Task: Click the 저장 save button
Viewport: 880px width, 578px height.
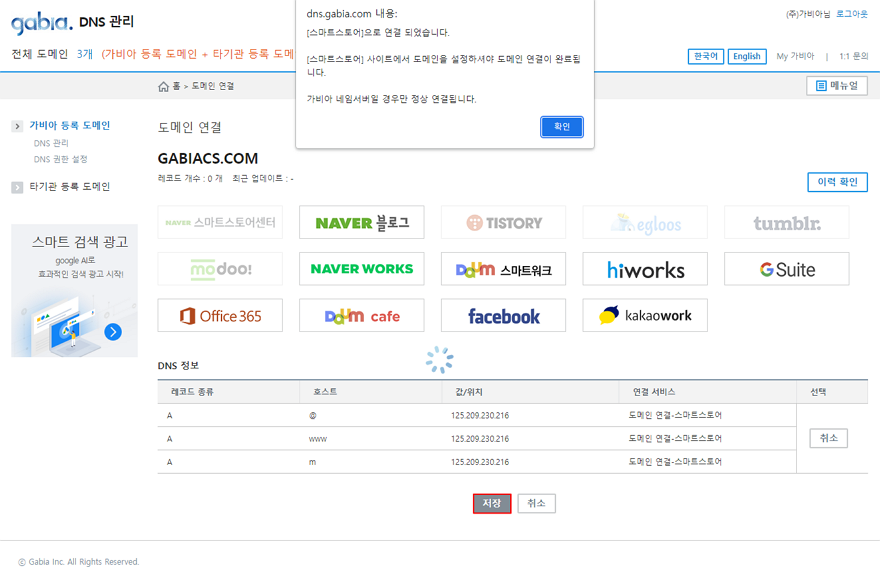Action: click(492, 503)
